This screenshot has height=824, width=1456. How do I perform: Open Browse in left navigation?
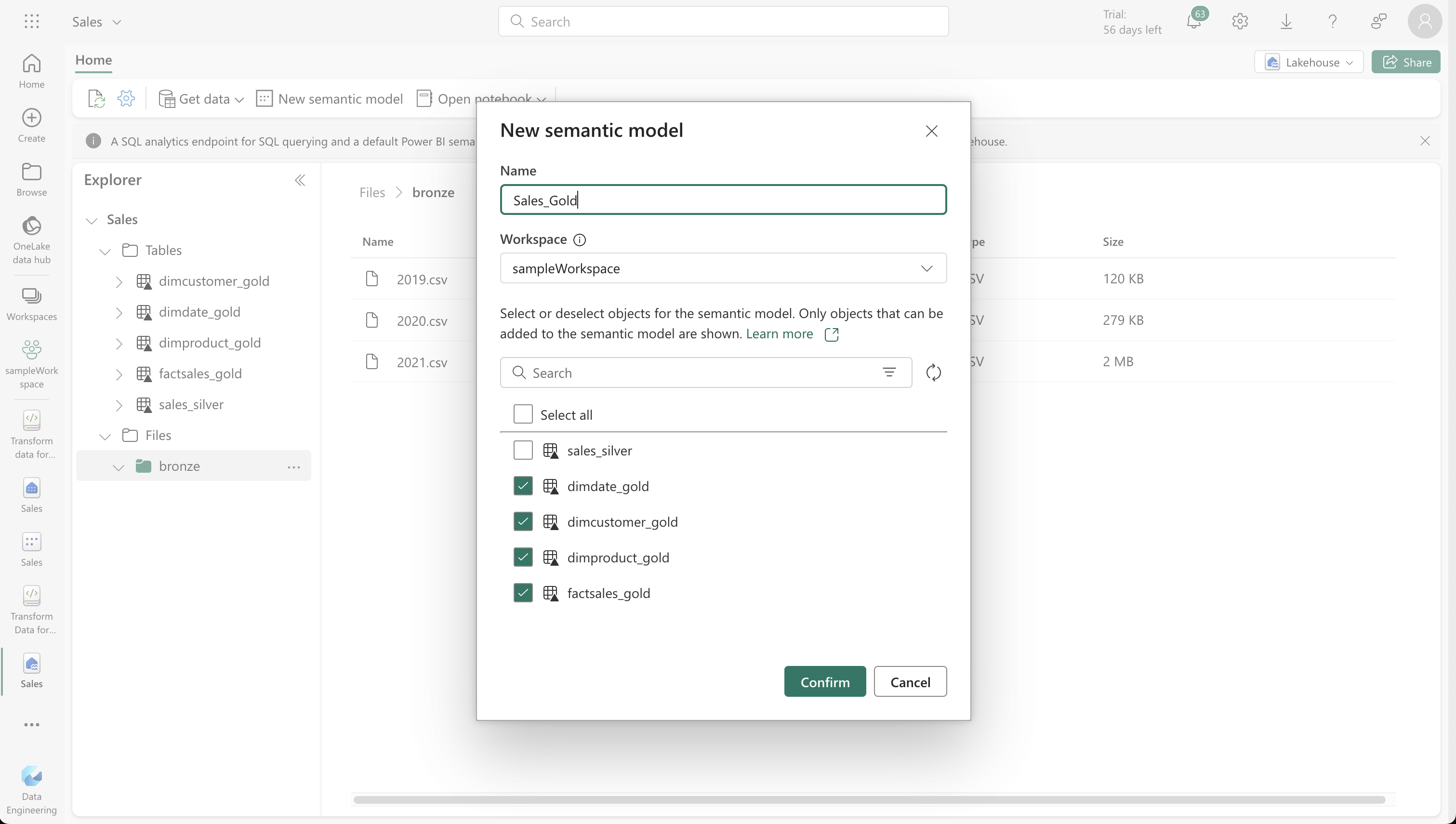(x=32, y=179)
